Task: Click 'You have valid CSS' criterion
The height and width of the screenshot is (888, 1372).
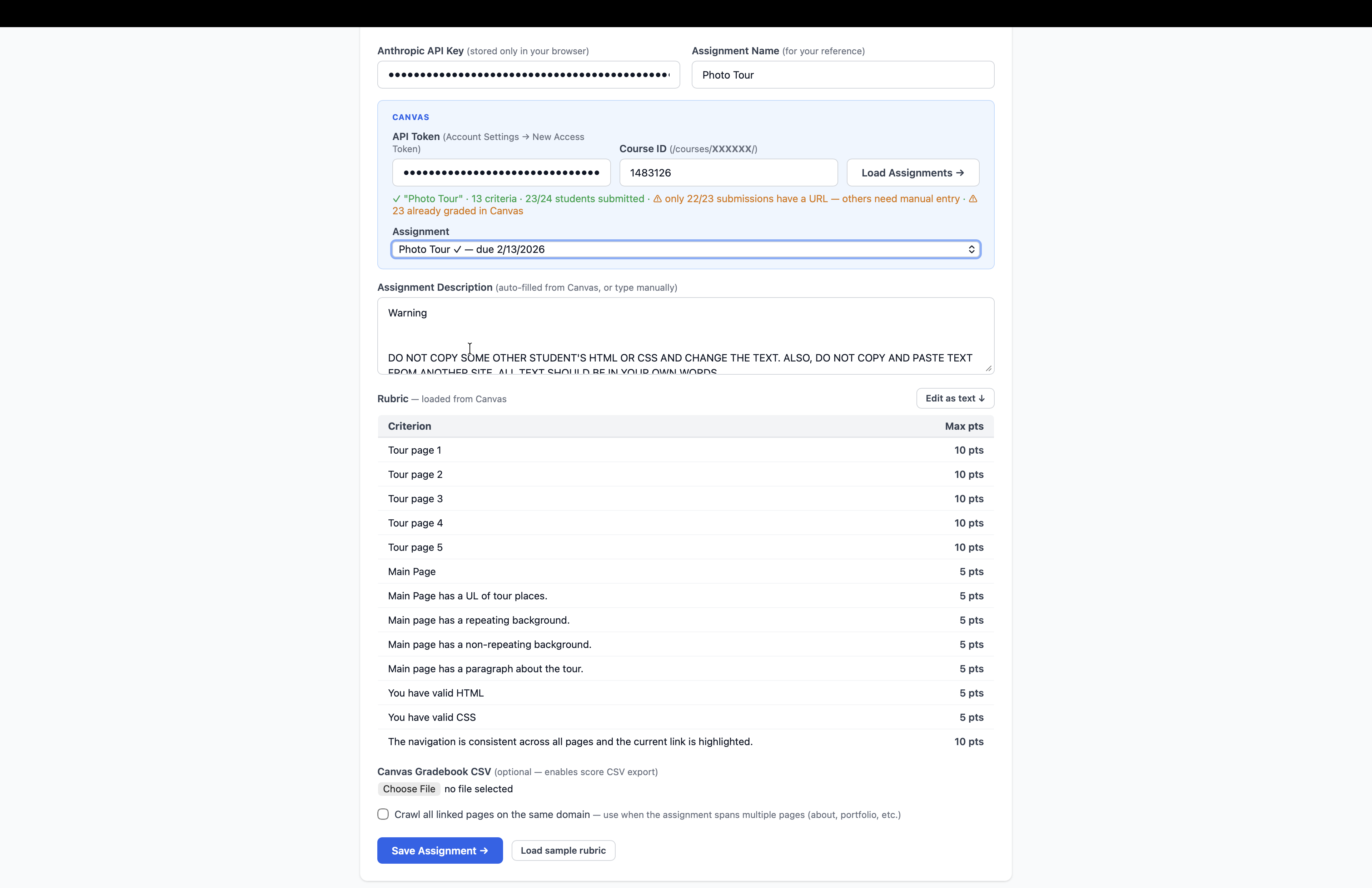Action: click(x=432, y=717)
